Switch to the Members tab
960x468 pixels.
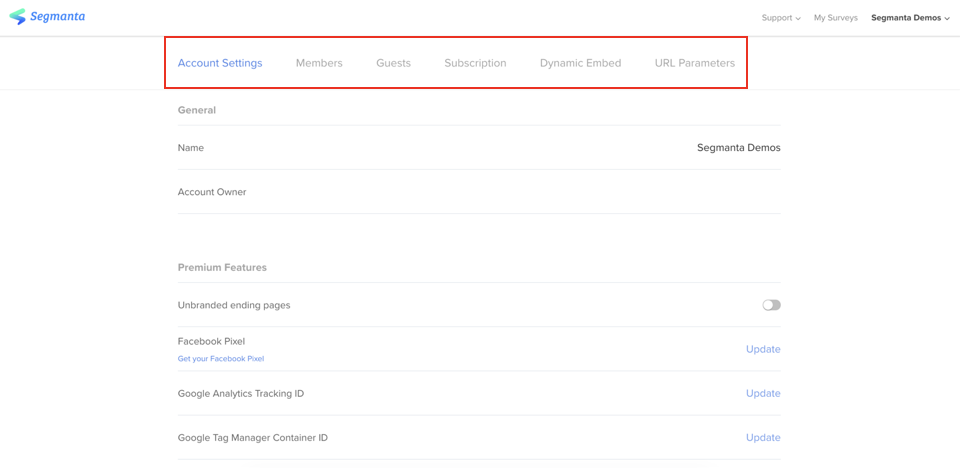point(319,63)
